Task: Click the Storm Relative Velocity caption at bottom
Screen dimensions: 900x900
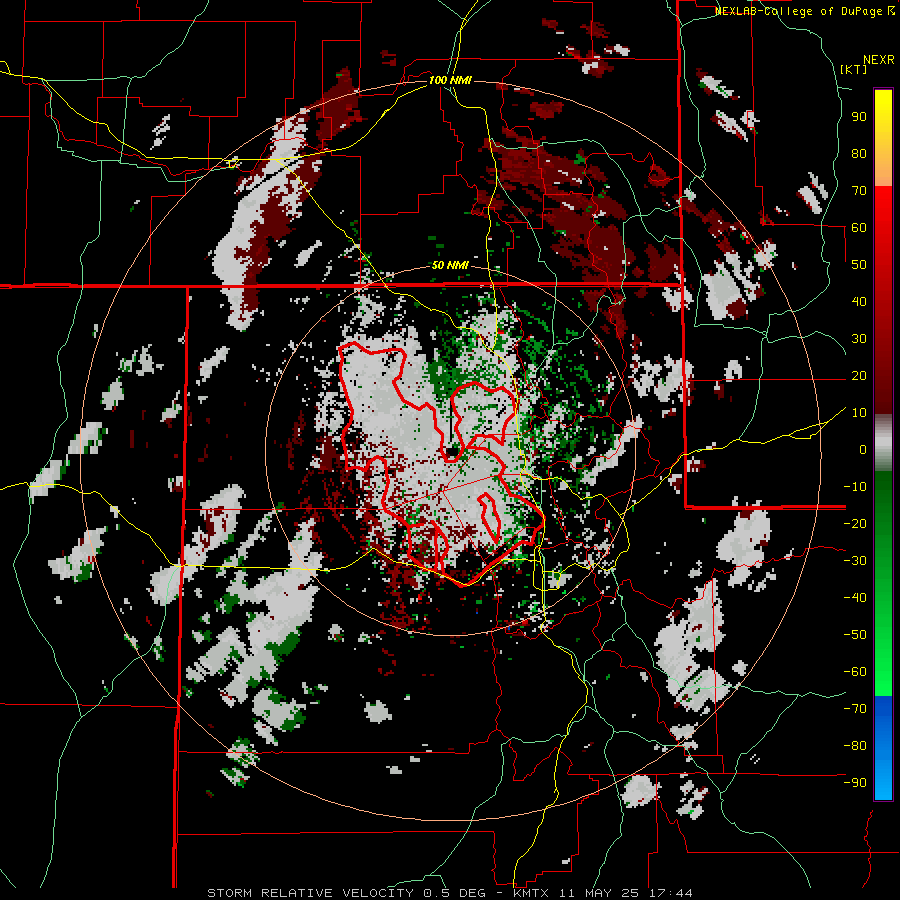Action: point(450,893)
